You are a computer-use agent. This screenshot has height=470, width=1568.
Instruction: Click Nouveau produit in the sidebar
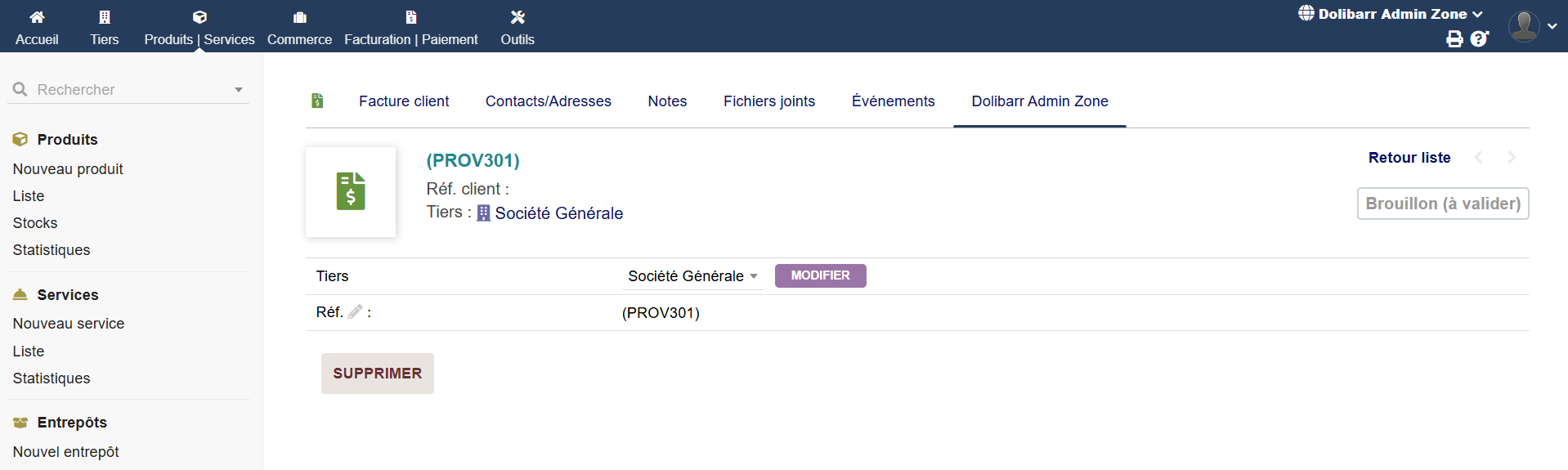point(68,169)
